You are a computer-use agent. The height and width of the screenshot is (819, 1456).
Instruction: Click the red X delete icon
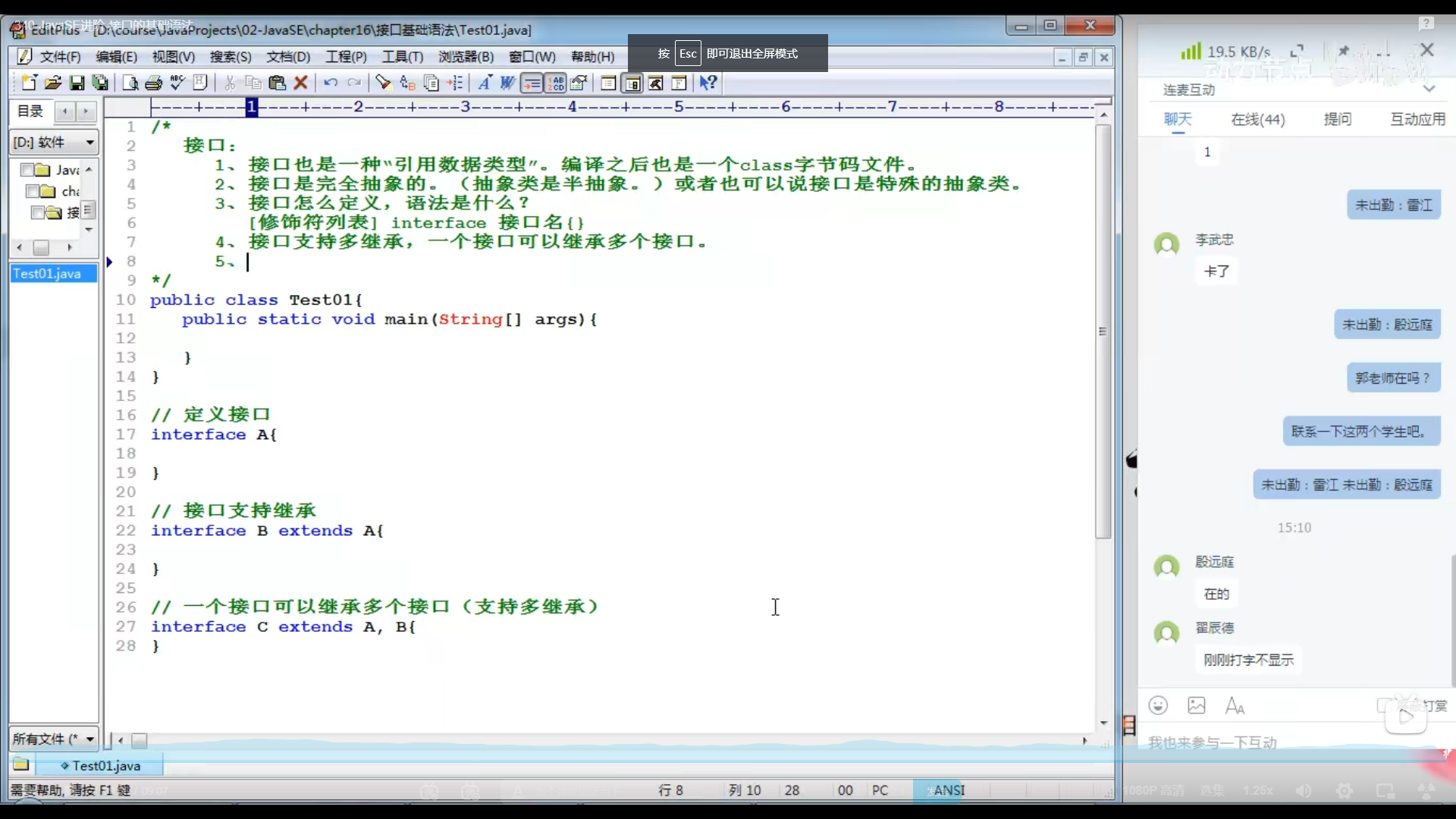point(301,83)
